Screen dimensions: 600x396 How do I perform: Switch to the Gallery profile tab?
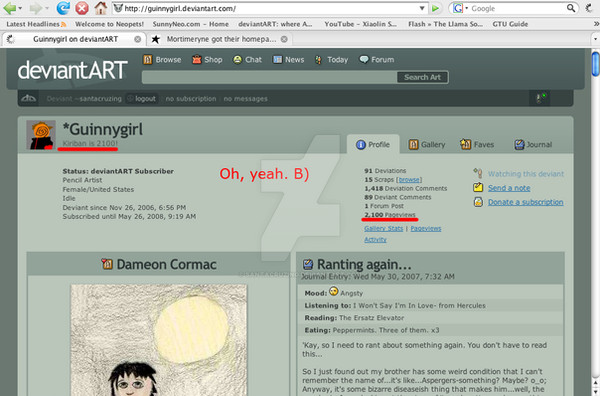click(x=427, y=145)
